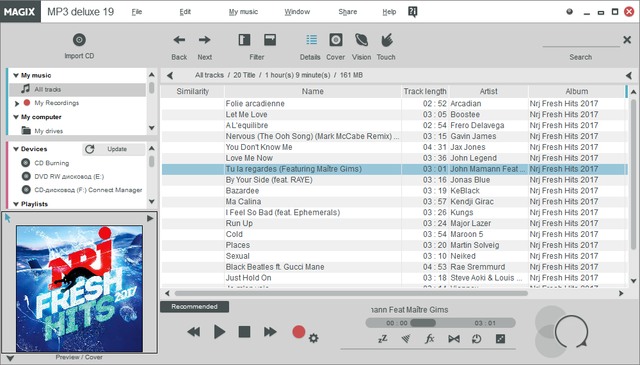Adjust the round volume knob
This screenshot has width=640, height=365.
571,332
